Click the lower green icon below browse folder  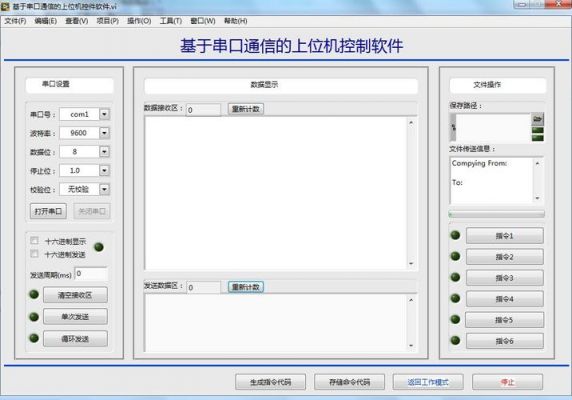click(538, 138)
